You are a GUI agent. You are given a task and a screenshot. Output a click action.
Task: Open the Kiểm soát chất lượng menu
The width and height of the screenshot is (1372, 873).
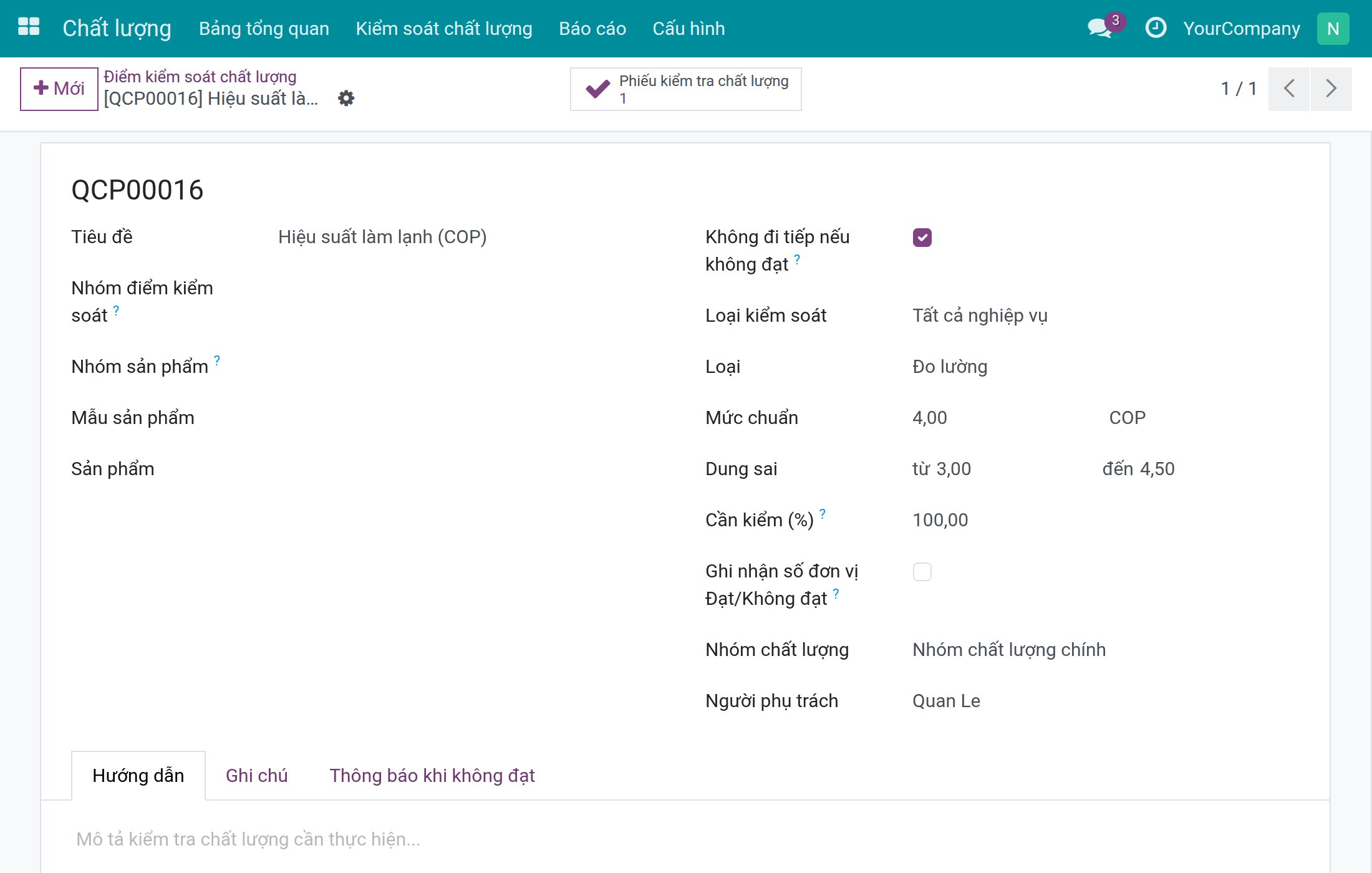[x=444, y=29]
